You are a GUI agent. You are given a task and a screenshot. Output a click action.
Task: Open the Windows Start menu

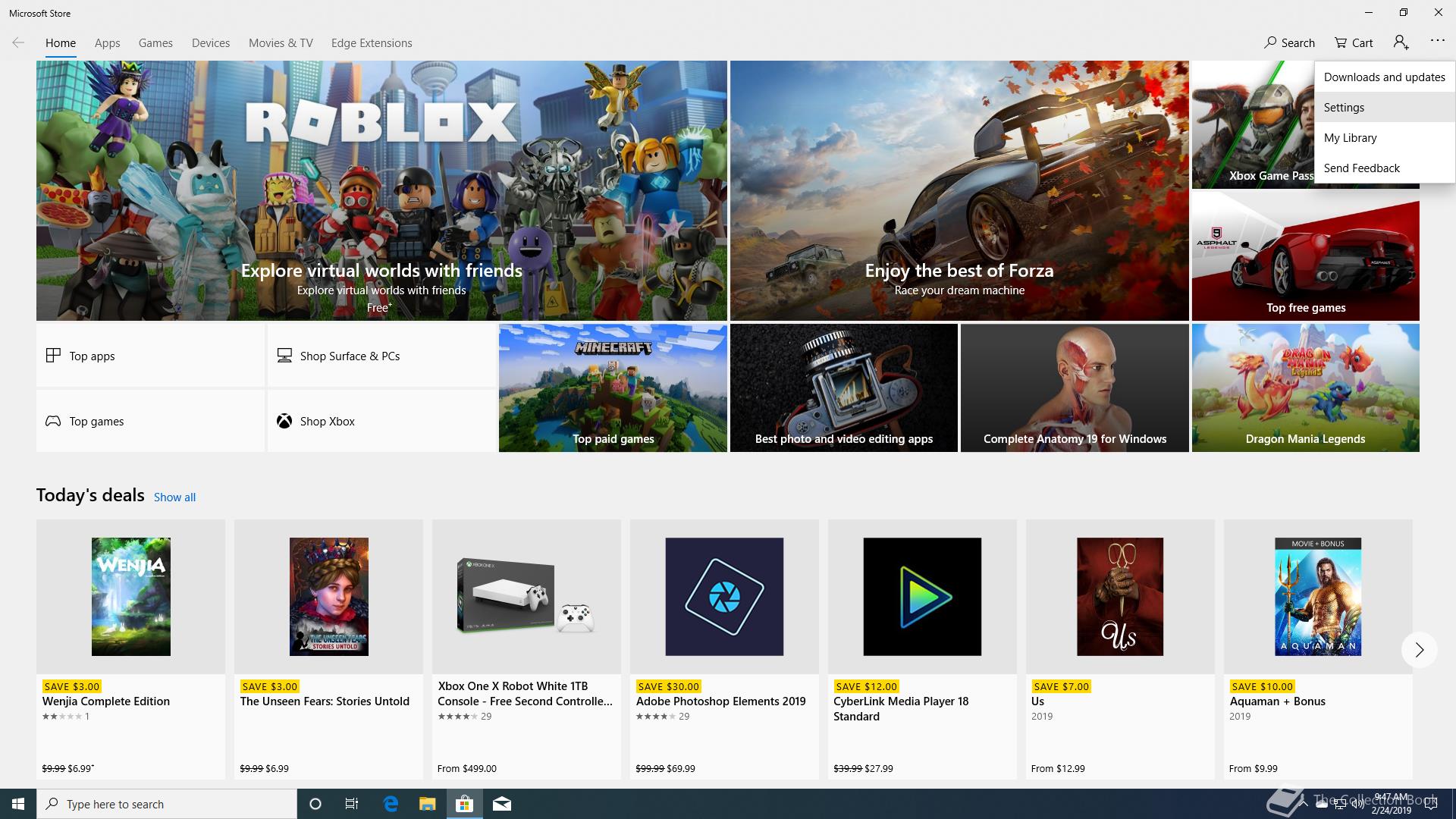(18, 804)
